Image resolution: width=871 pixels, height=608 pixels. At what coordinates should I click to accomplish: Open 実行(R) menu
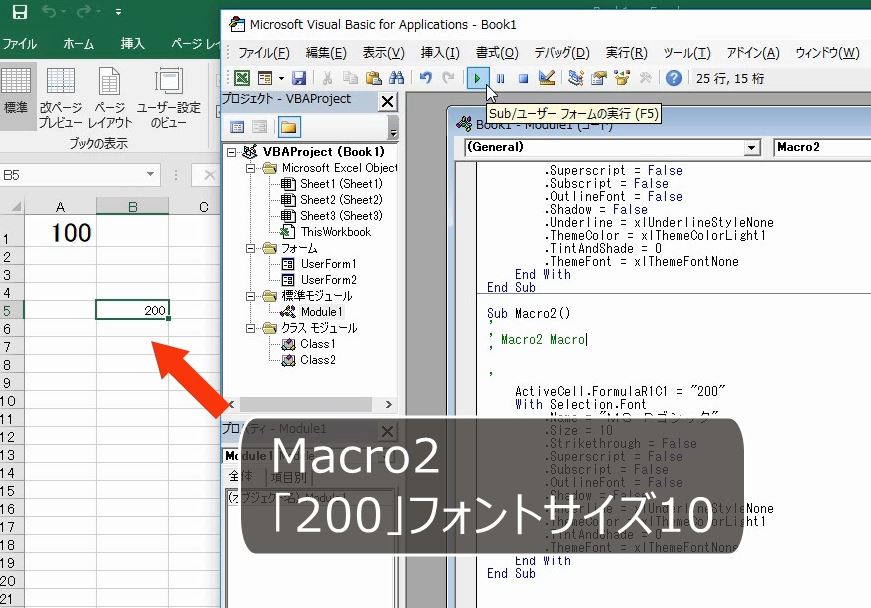click(x=627, y=53)
